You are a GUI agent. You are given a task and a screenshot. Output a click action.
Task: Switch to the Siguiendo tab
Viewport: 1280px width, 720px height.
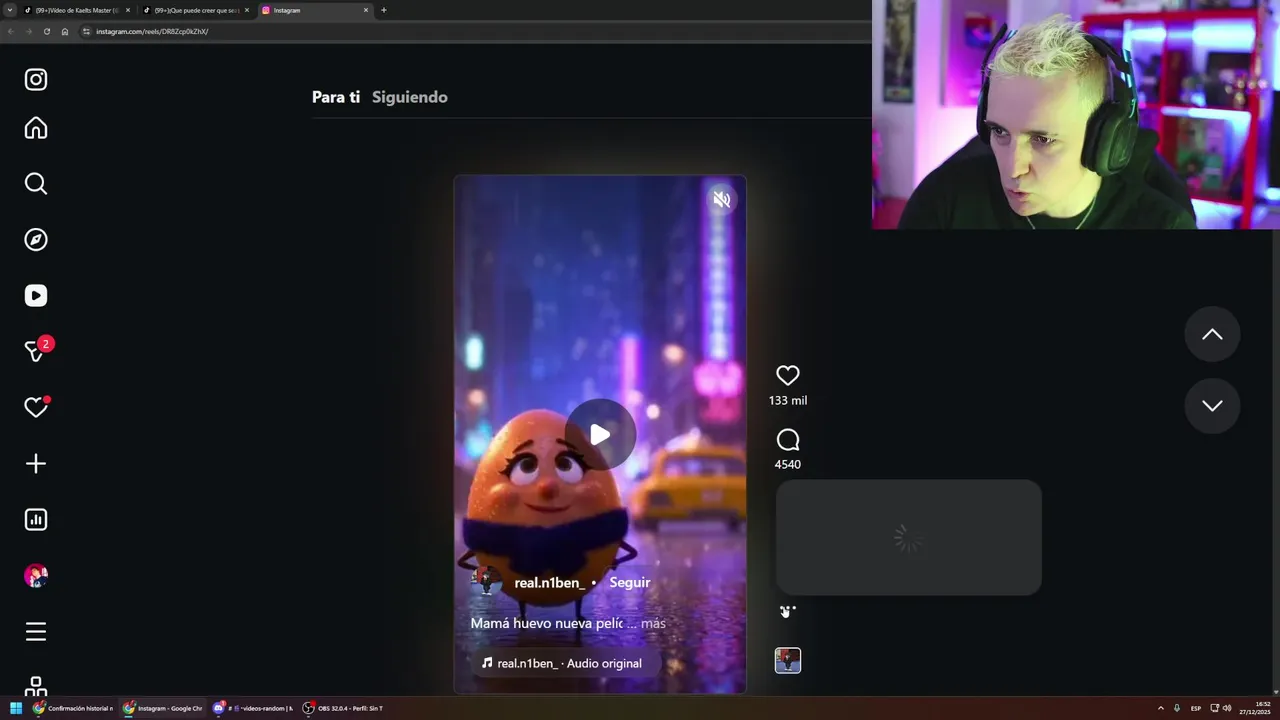[410, 97]
